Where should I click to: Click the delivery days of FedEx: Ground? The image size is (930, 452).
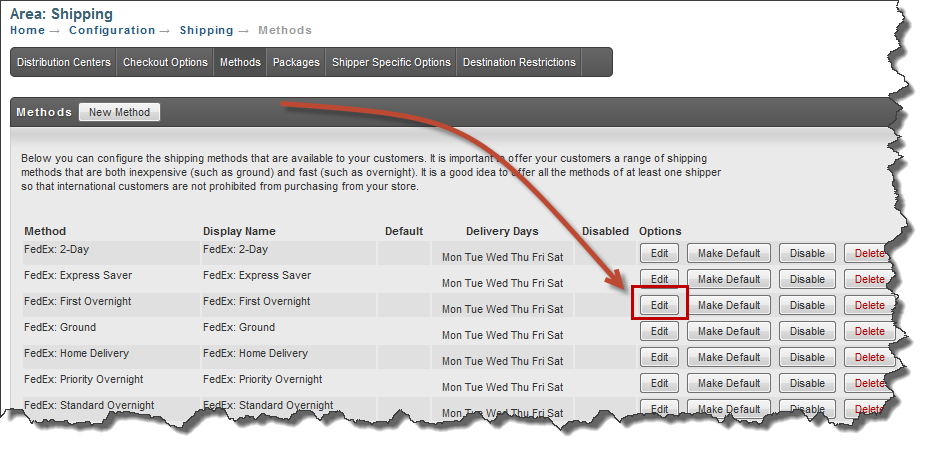[502, 335]
